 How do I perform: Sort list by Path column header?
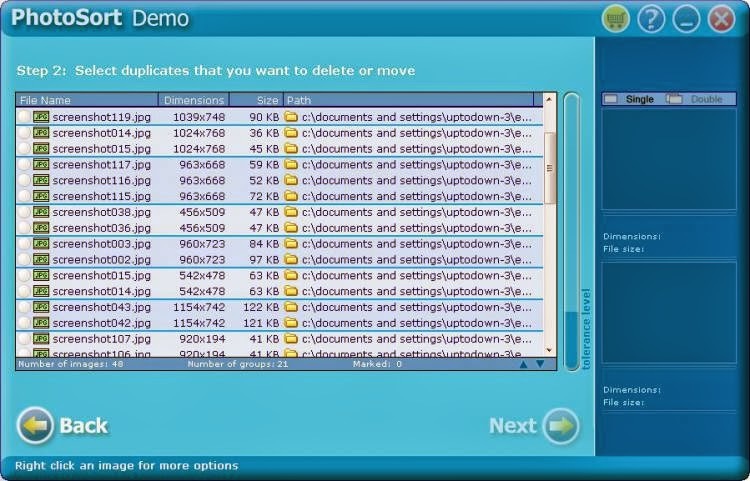(408, 100)
